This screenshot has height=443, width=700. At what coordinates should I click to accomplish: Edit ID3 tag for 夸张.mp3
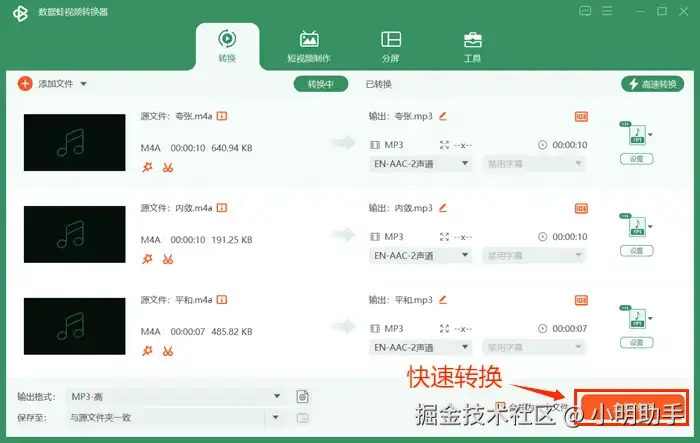click(581, 117)
